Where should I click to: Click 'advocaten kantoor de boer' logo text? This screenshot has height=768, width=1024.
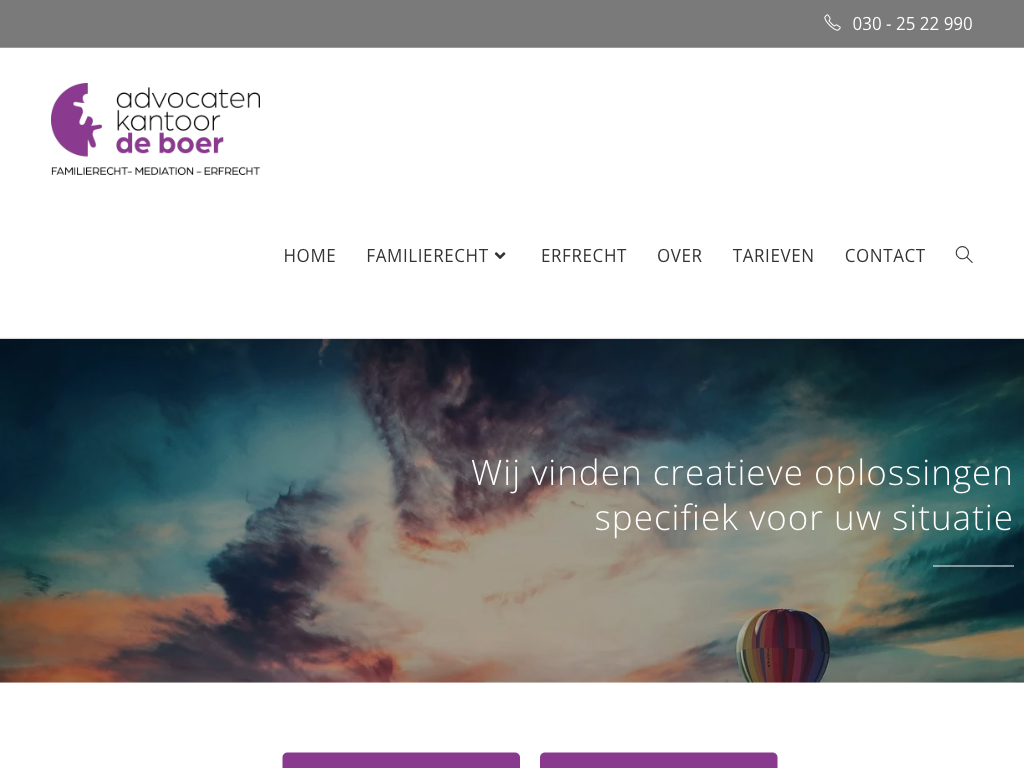point(188,121)
